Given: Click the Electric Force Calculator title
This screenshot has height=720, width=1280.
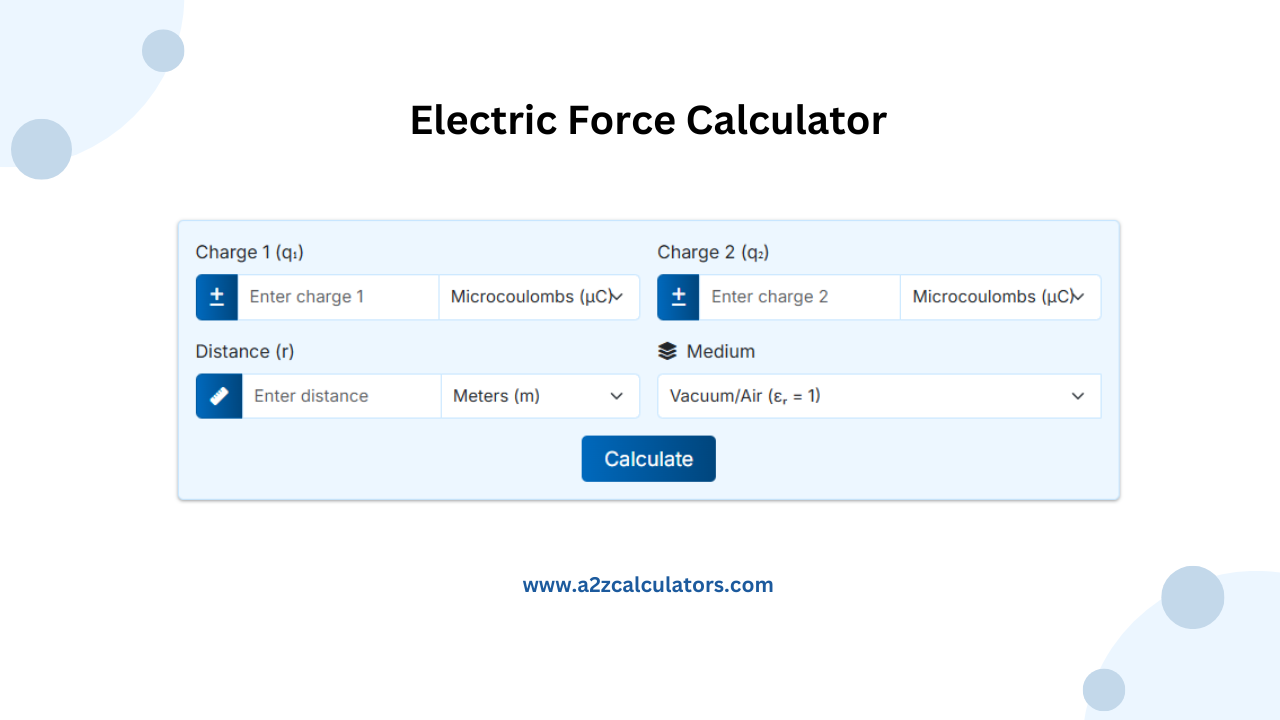Looking at the screenshot, I should click(648, 120).
